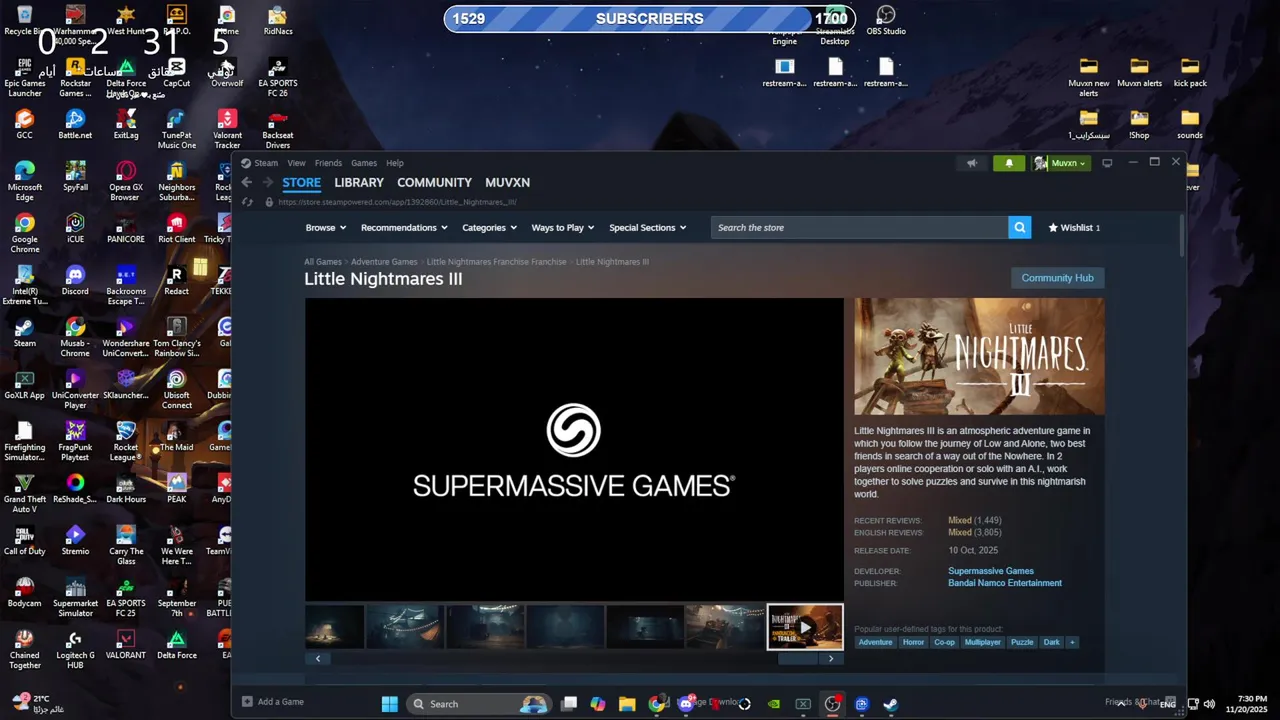Click Bandai Namco Entertainment publisher link
This screenshot has width=1280, height=720.
[x=1005, y=583]
